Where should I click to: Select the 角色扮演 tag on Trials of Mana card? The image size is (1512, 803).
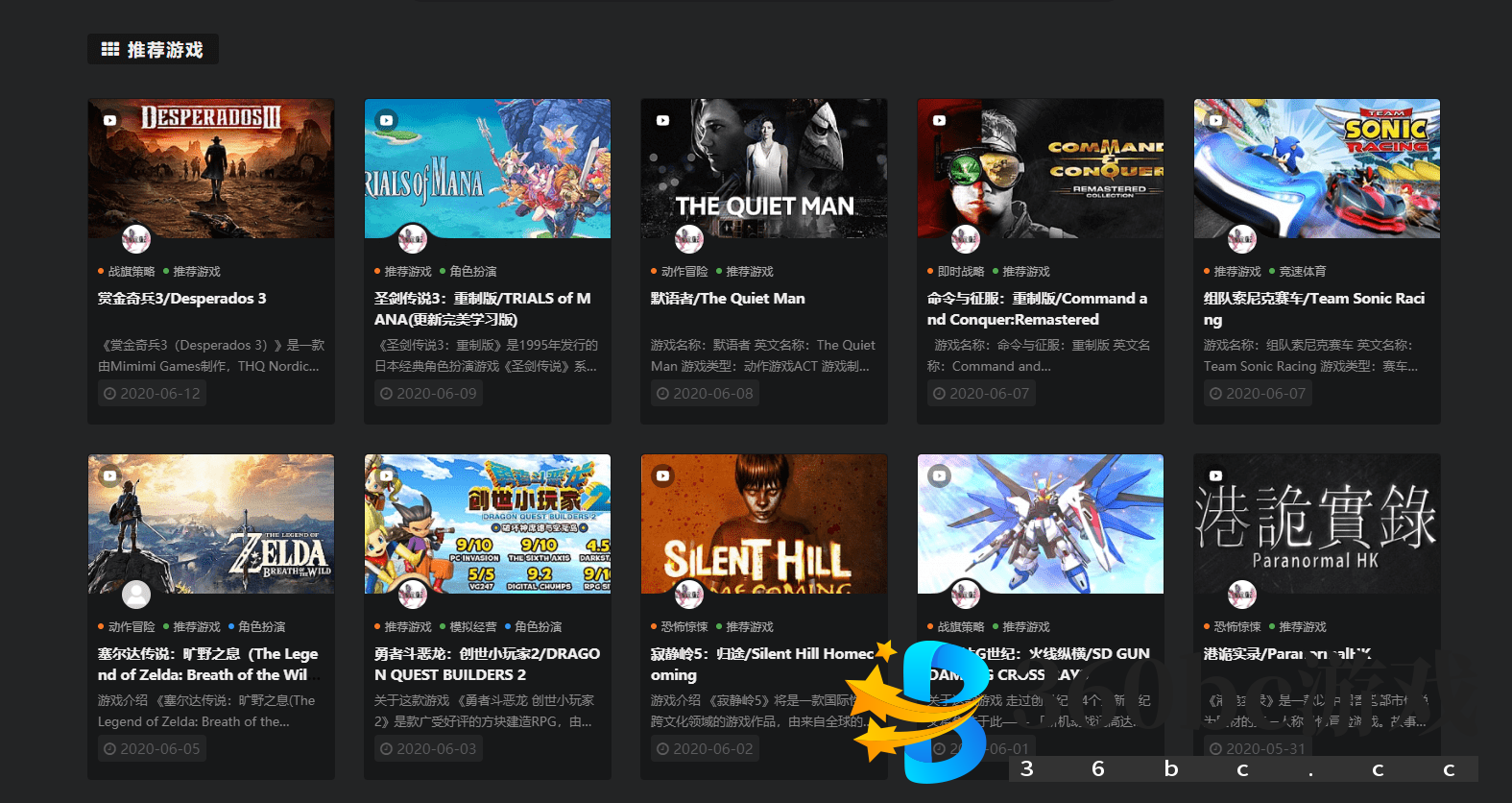point(473,272)
